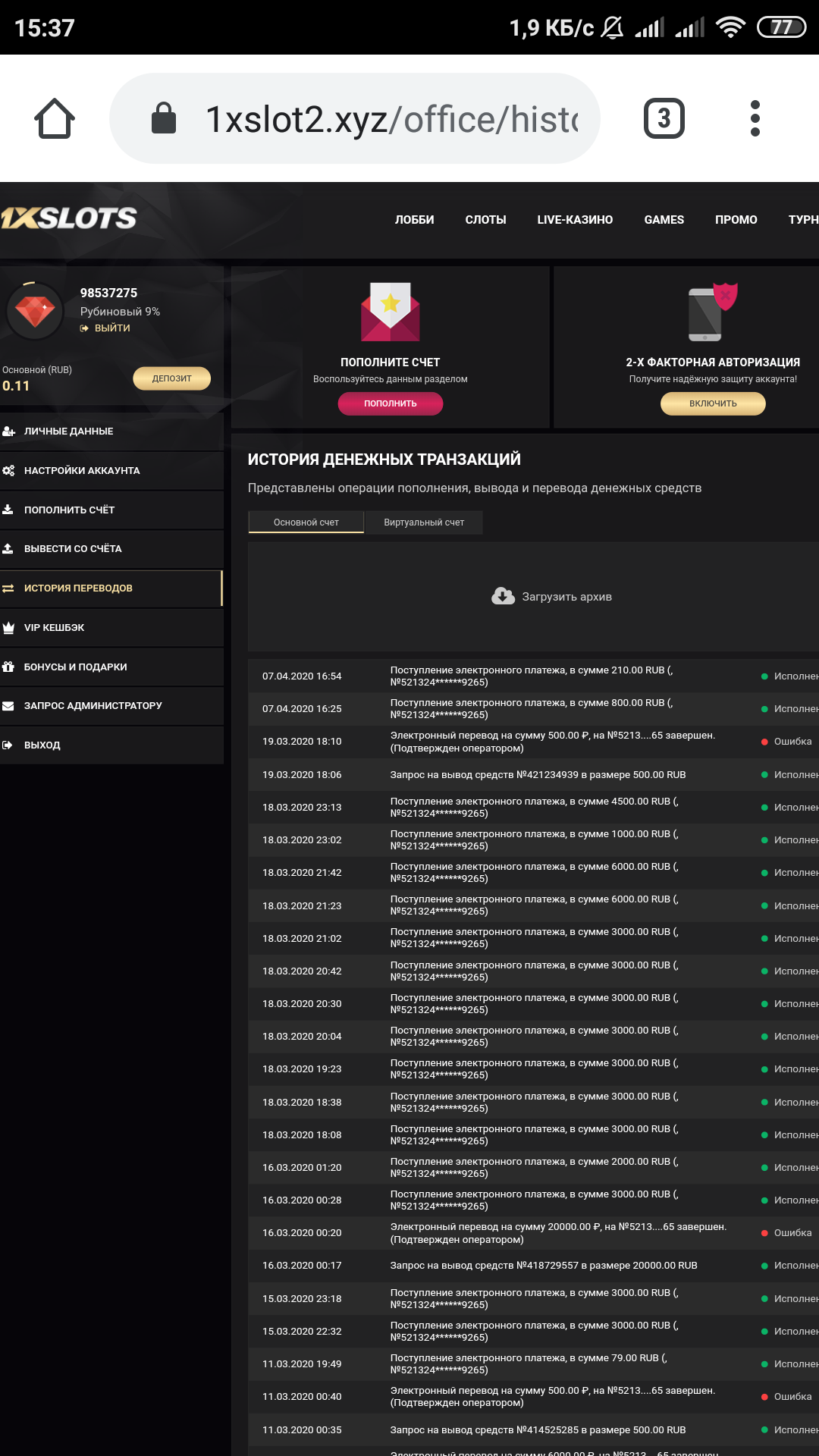The image size is (819, 1456).
Task: Tap the lock icon in address bar
Action: pos(164,118)
